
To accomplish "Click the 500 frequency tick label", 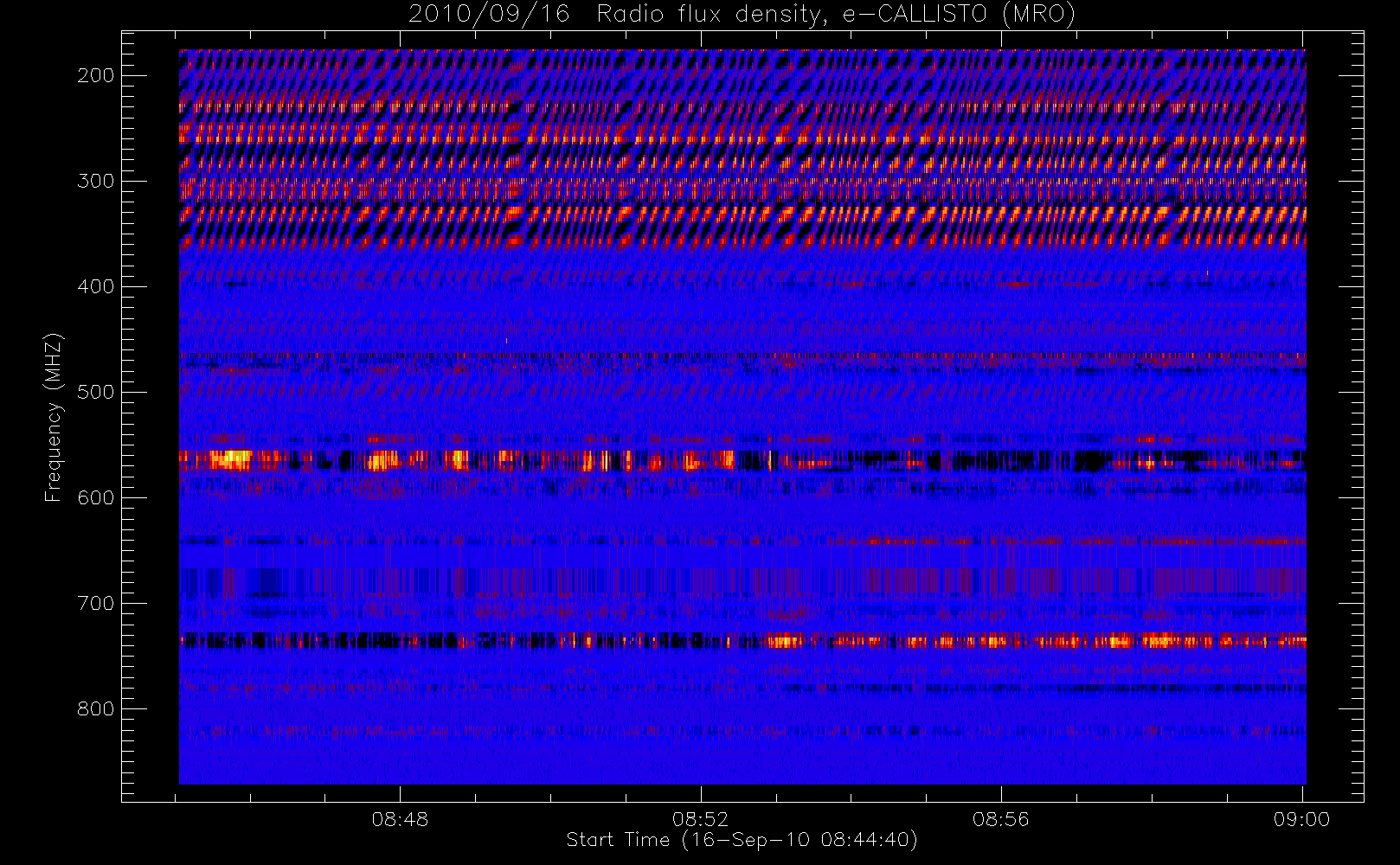I will [96, 392].
